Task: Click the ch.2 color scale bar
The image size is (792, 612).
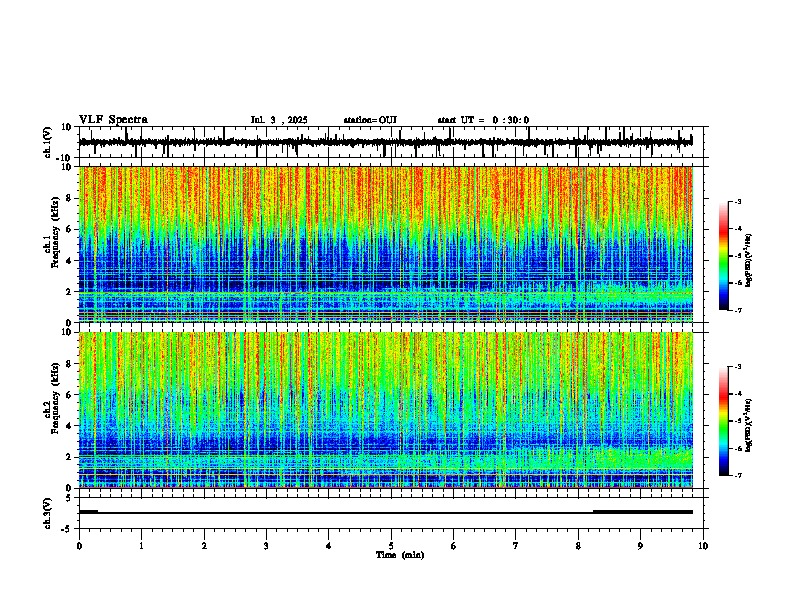Action: [724, 421]
